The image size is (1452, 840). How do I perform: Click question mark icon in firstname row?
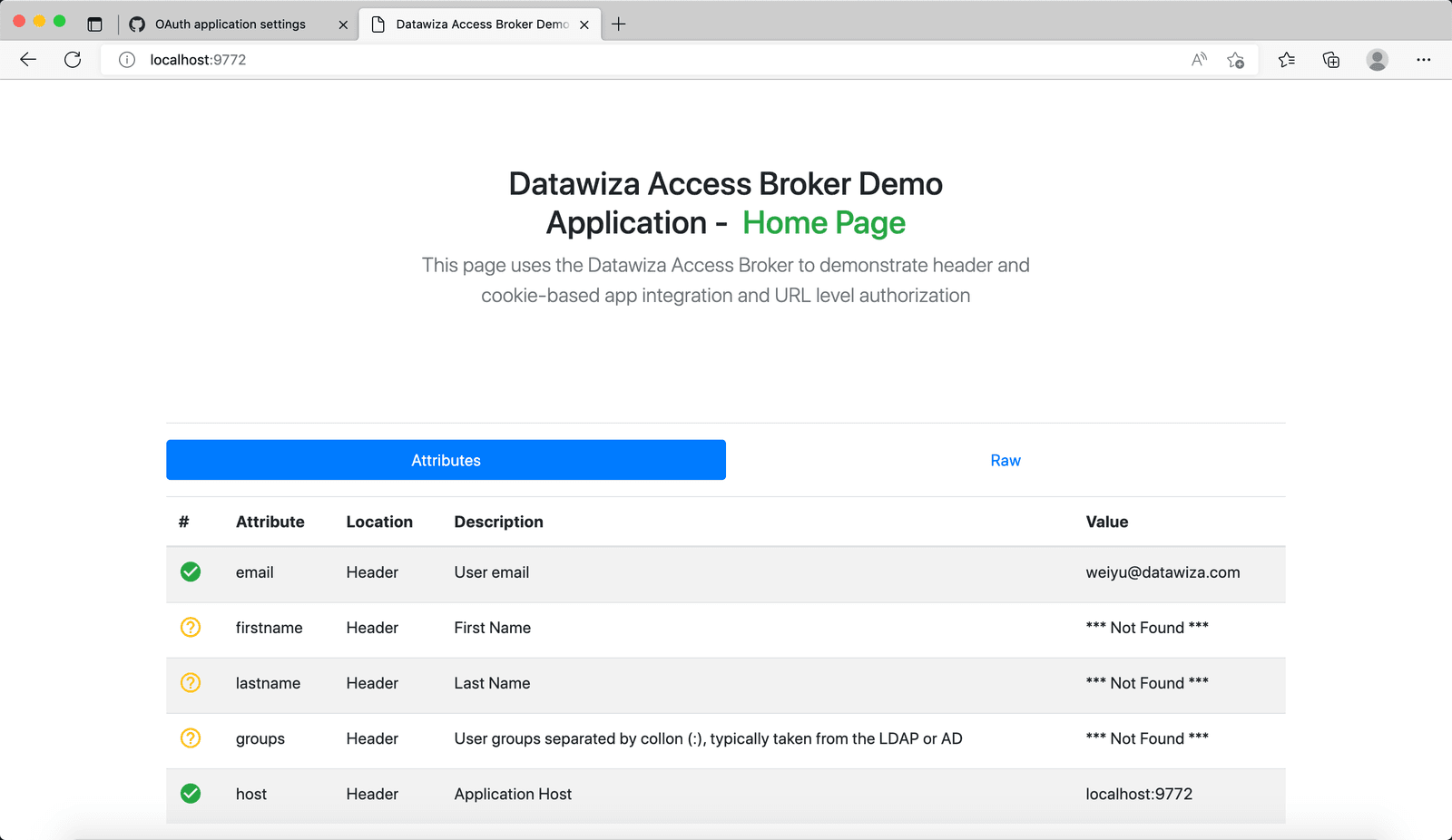tap(191, 627)
